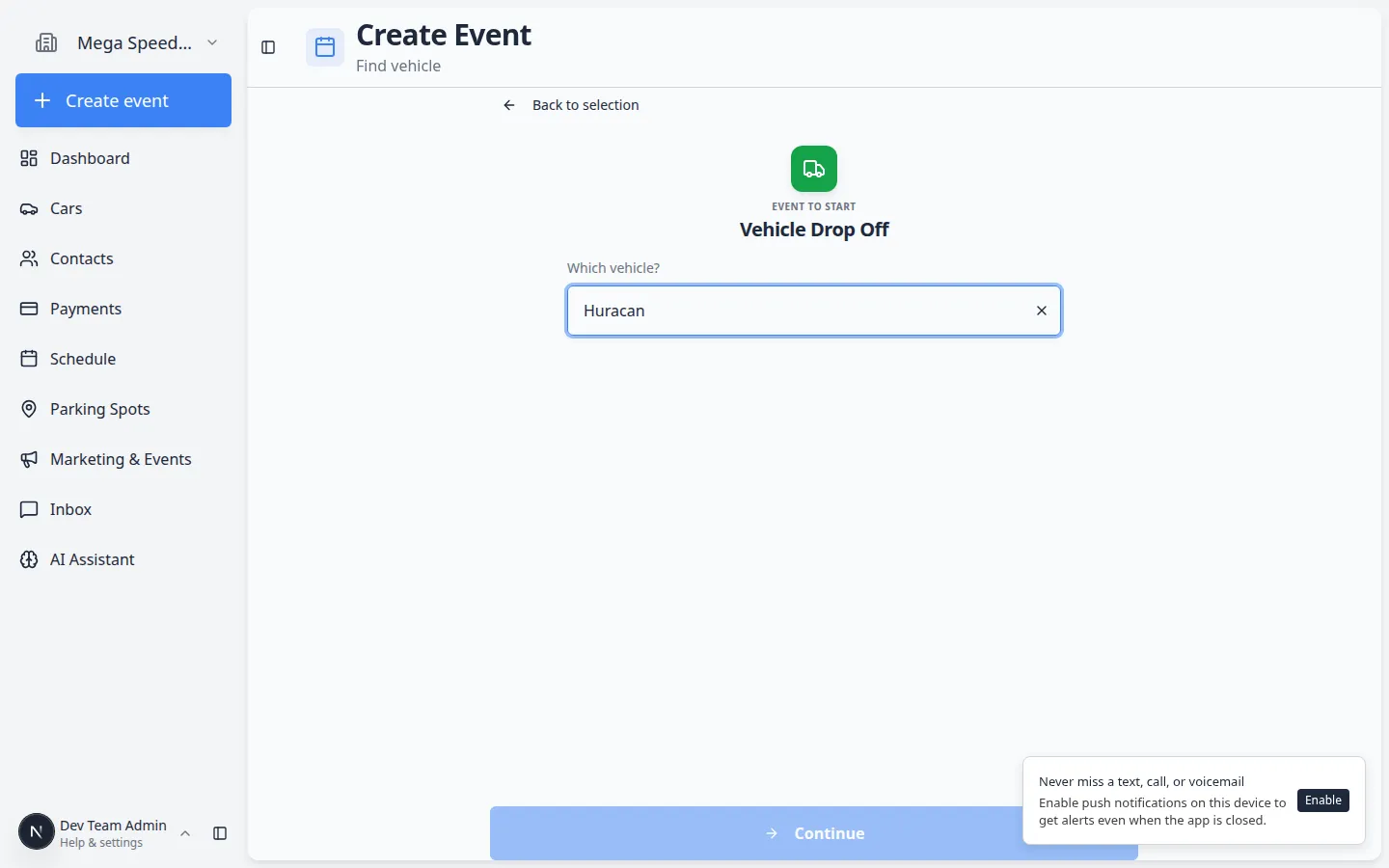Click the Dashboard grid icon
Image resolution: width=1389 pixels, height=868 pixels.
[29, 158]
